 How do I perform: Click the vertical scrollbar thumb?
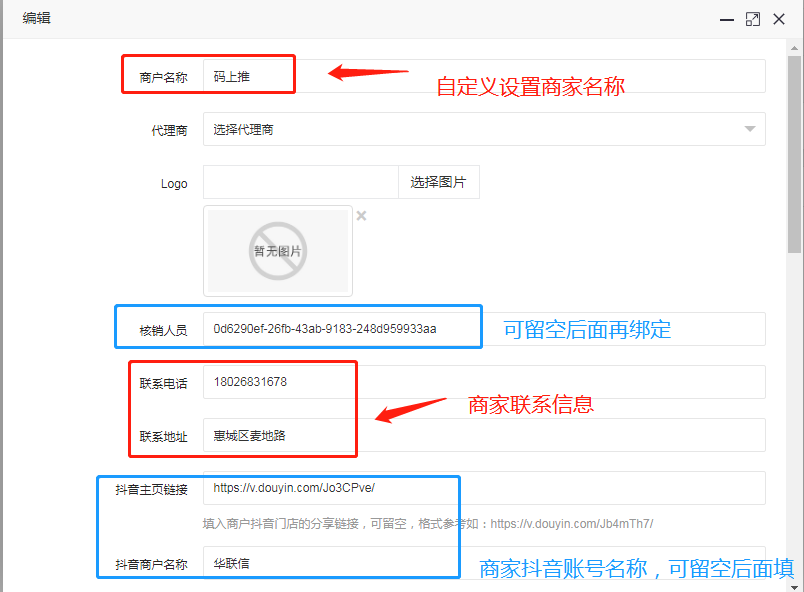click(794, 154)
